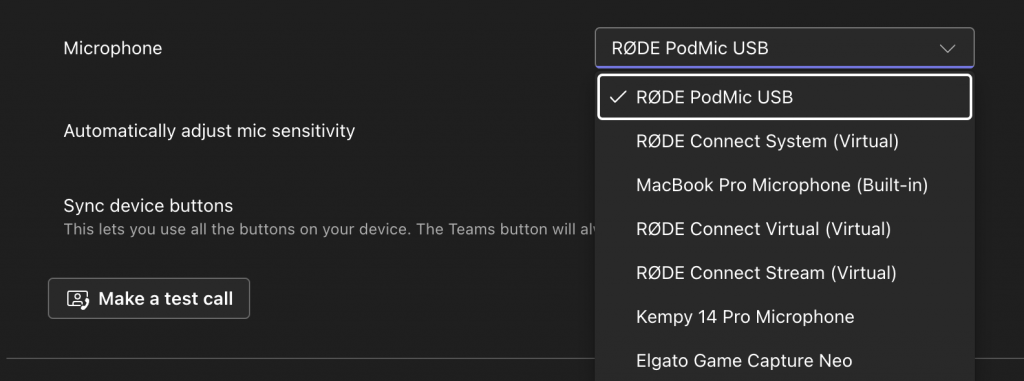Click the horizontal divider below the test call button

(x=301, y=358)
